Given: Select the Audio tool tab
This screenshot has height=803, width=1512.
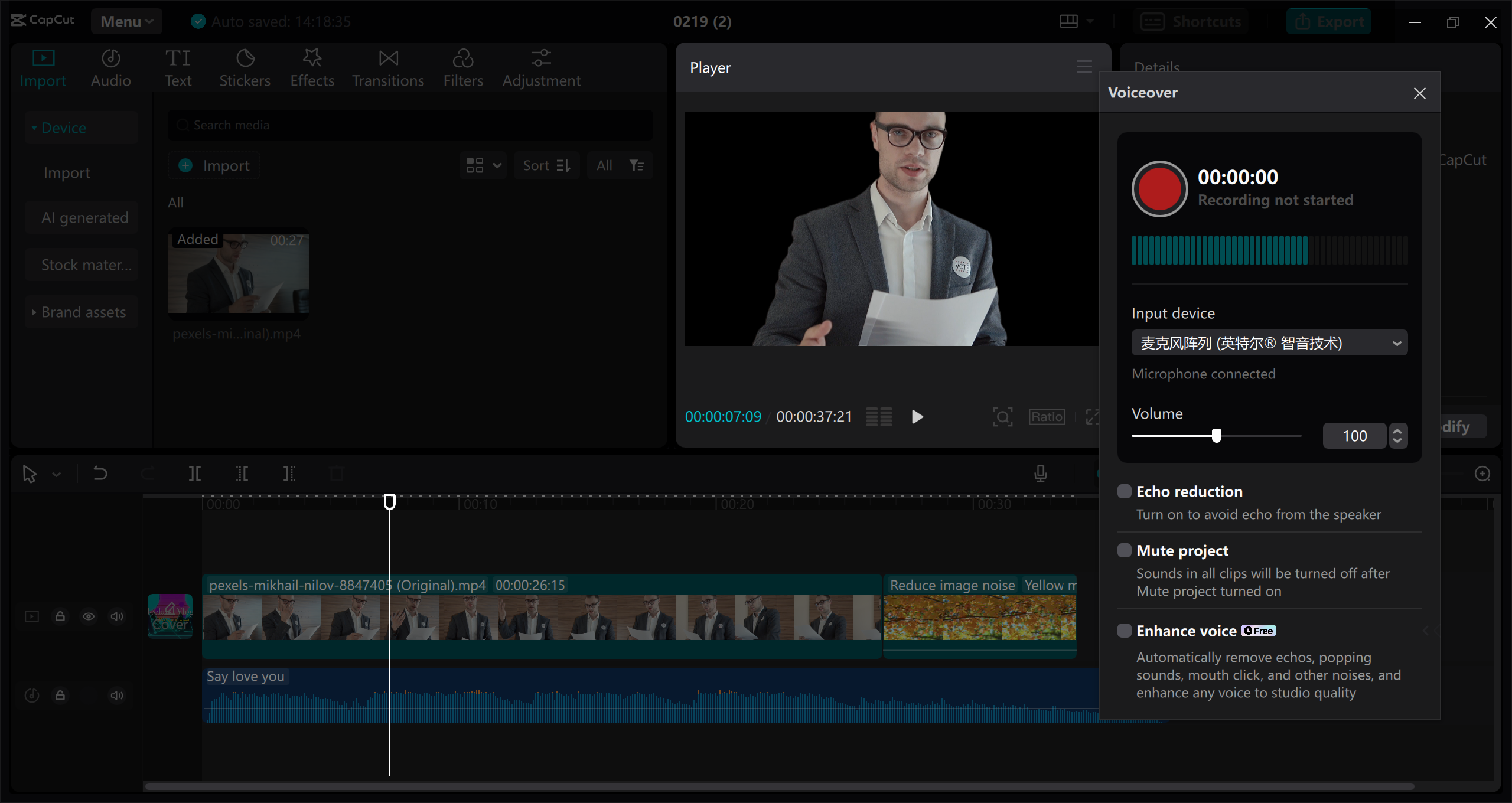Looking at the screenshot, I should [110, 68].
